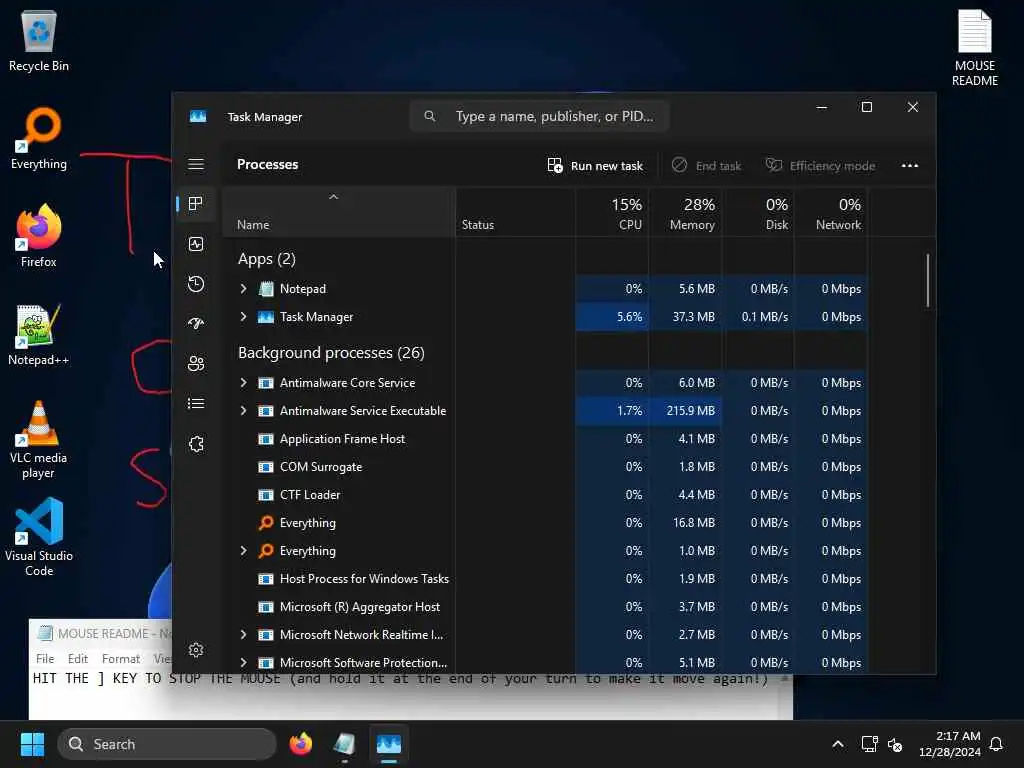Open Firefox from the taskbar

coord(300,744)
